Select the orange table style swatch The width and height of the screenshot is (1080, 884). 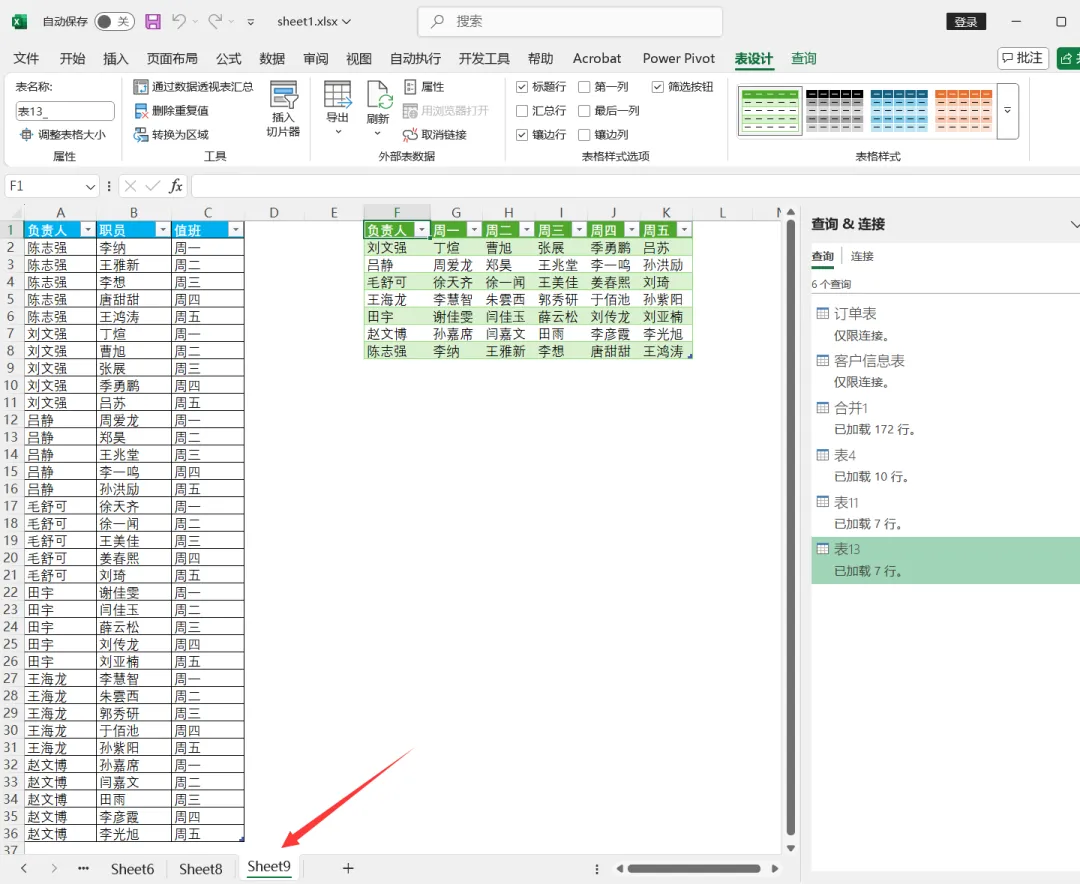click(963, 111)
